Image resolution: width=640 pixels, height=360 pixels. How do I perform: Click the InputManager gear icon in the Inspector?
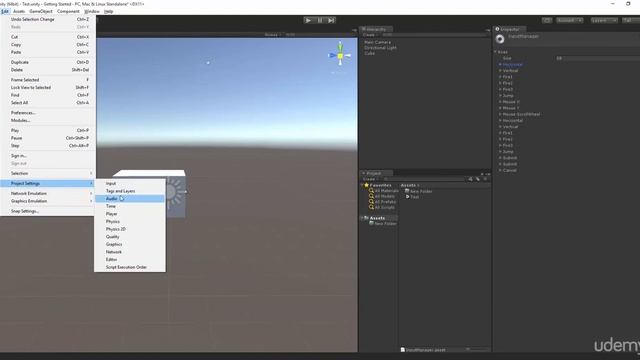(500, 39)
